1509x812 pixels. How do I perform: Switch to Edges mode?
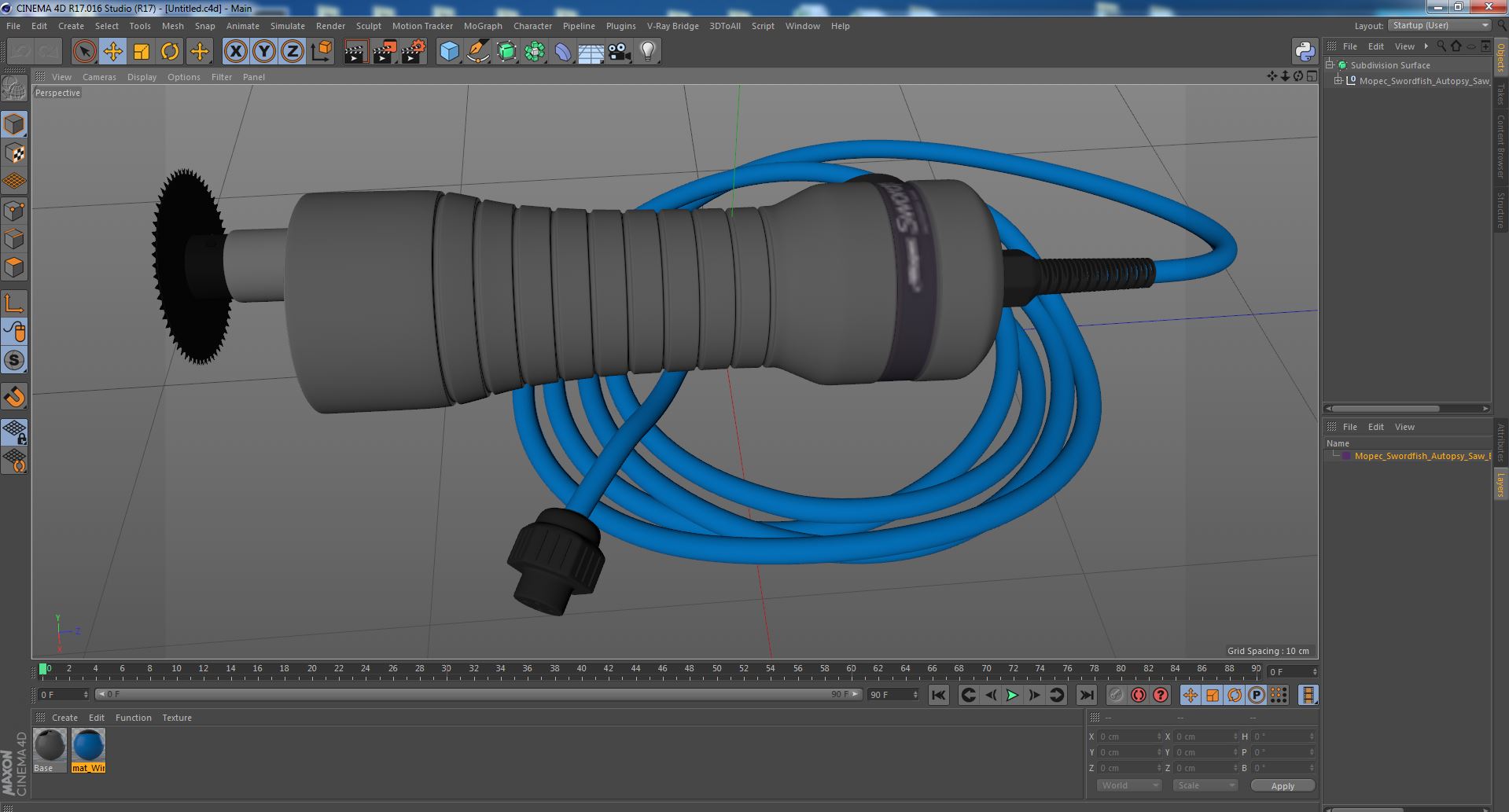coord(14,239)
